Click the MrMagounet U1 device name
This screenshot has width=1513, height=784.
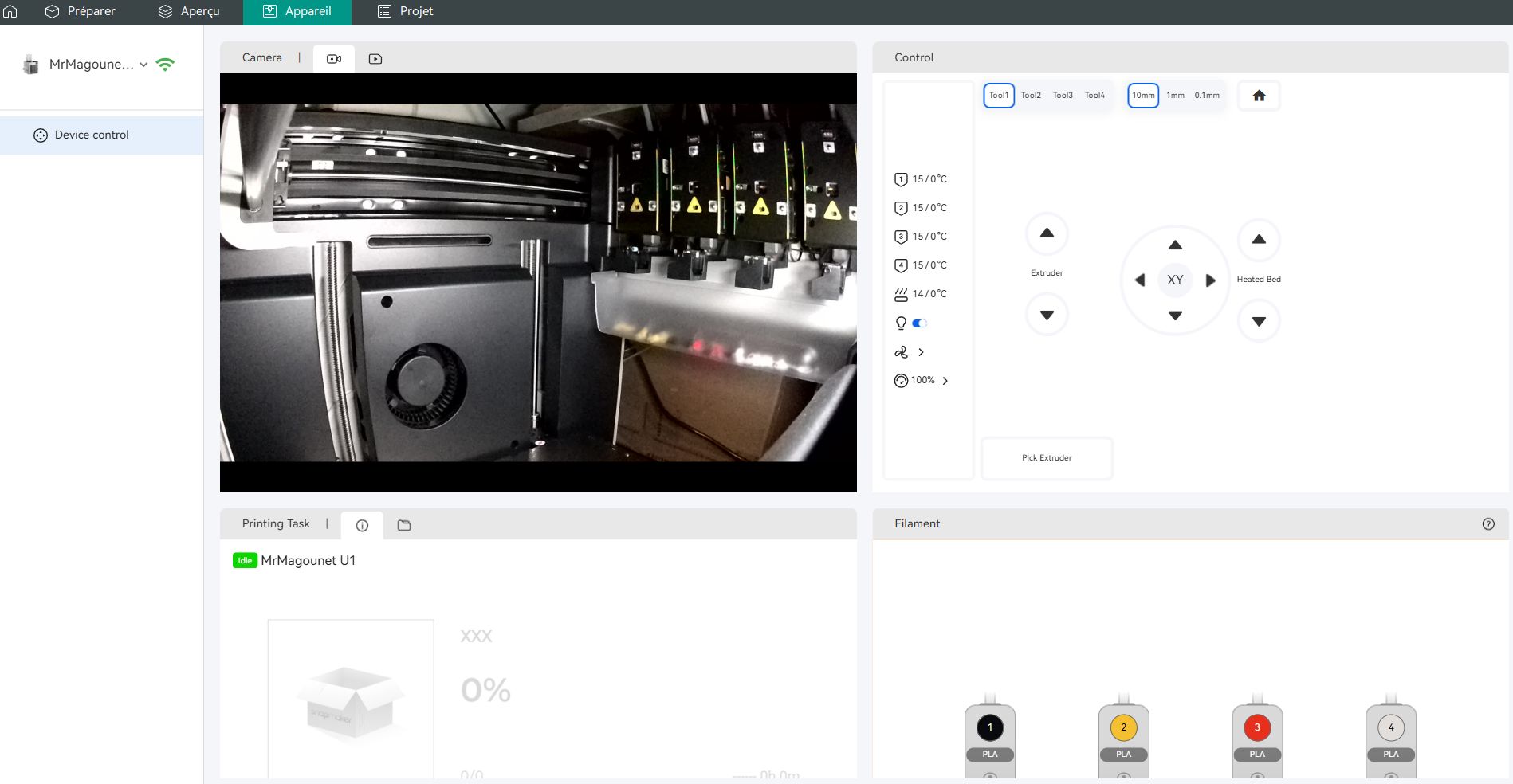pos(308,561)
